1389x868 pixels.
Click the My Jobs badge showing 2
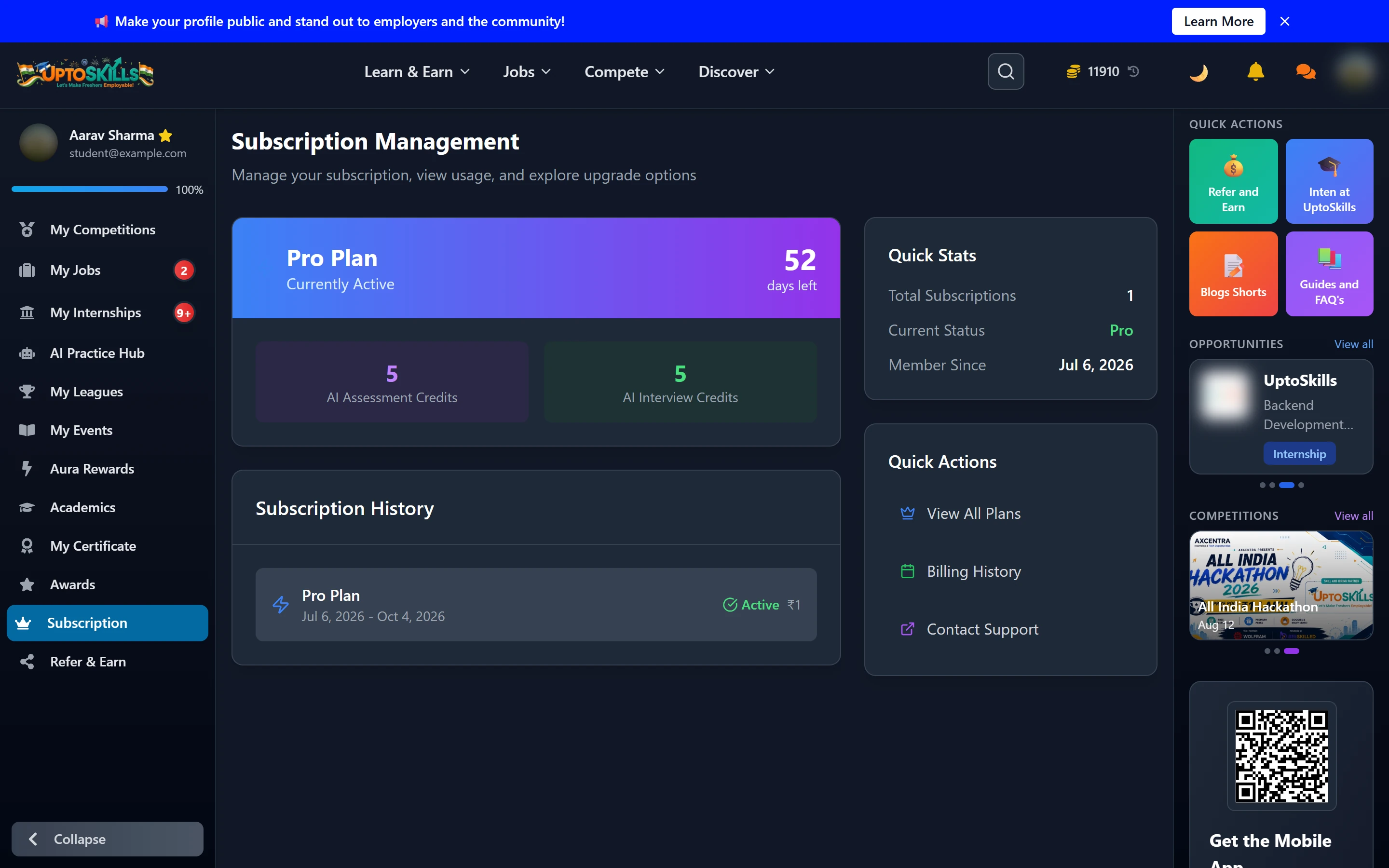(x=184, y=271)
